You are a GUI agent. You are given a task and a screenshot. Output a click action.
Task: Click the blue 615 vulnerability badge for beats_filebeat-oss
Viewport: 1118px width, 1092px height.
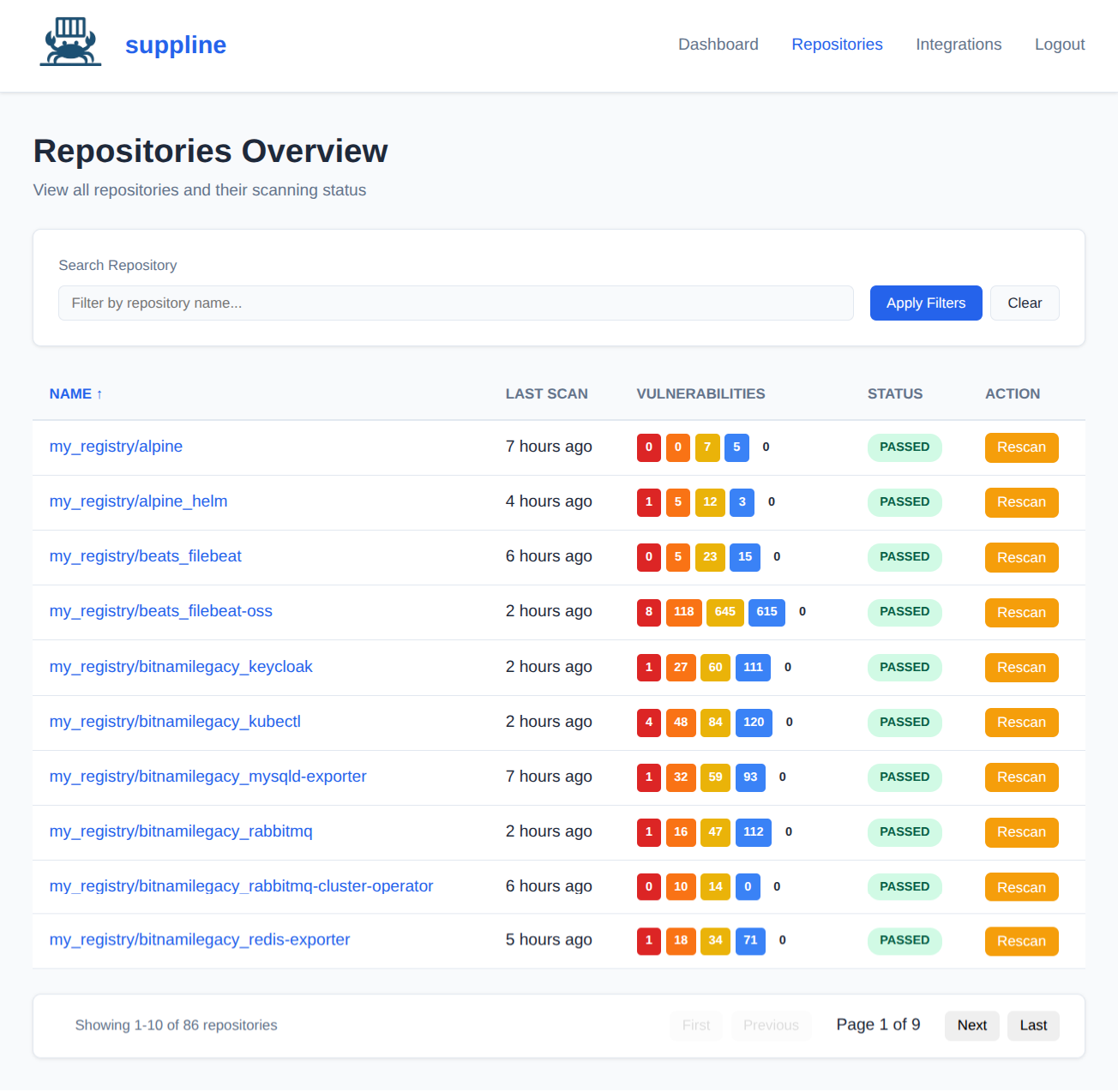coord(766,612)
